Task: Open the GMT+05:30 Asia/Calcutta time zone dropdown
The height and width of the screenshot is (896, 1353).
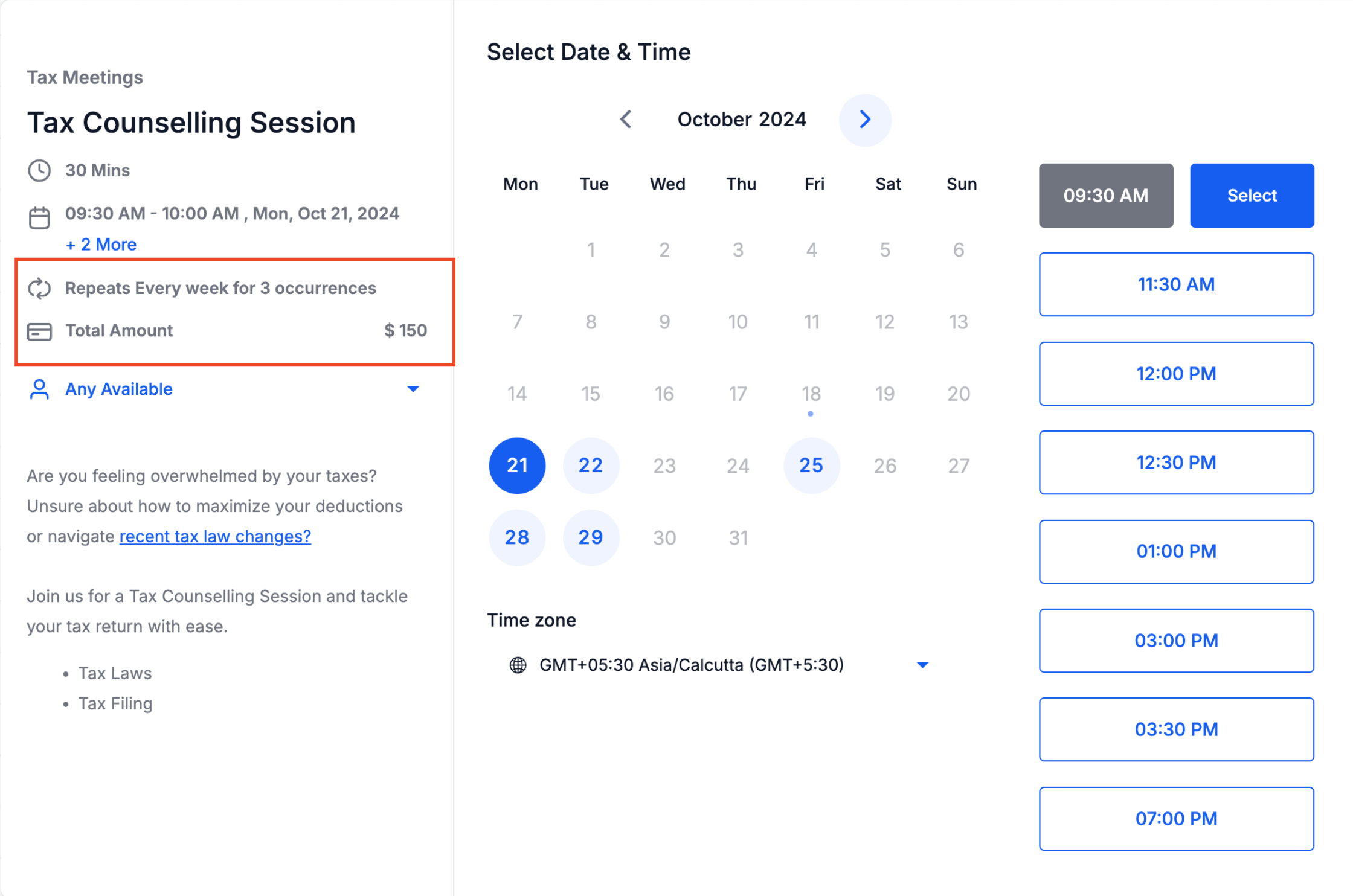Action: pyautogui.click(x=718, y=665)
